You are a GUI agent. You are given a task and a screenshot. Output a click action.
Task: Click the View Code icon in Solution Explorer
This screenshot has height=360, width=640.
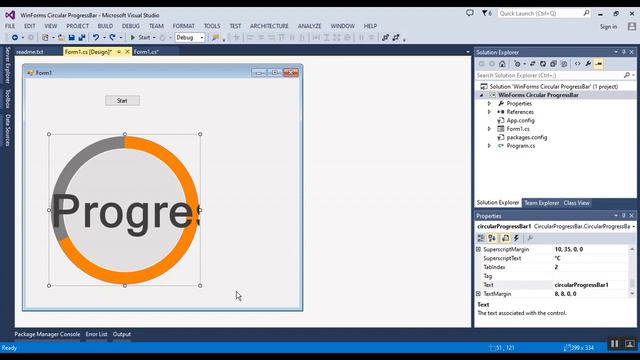click(x=577, y=64)
